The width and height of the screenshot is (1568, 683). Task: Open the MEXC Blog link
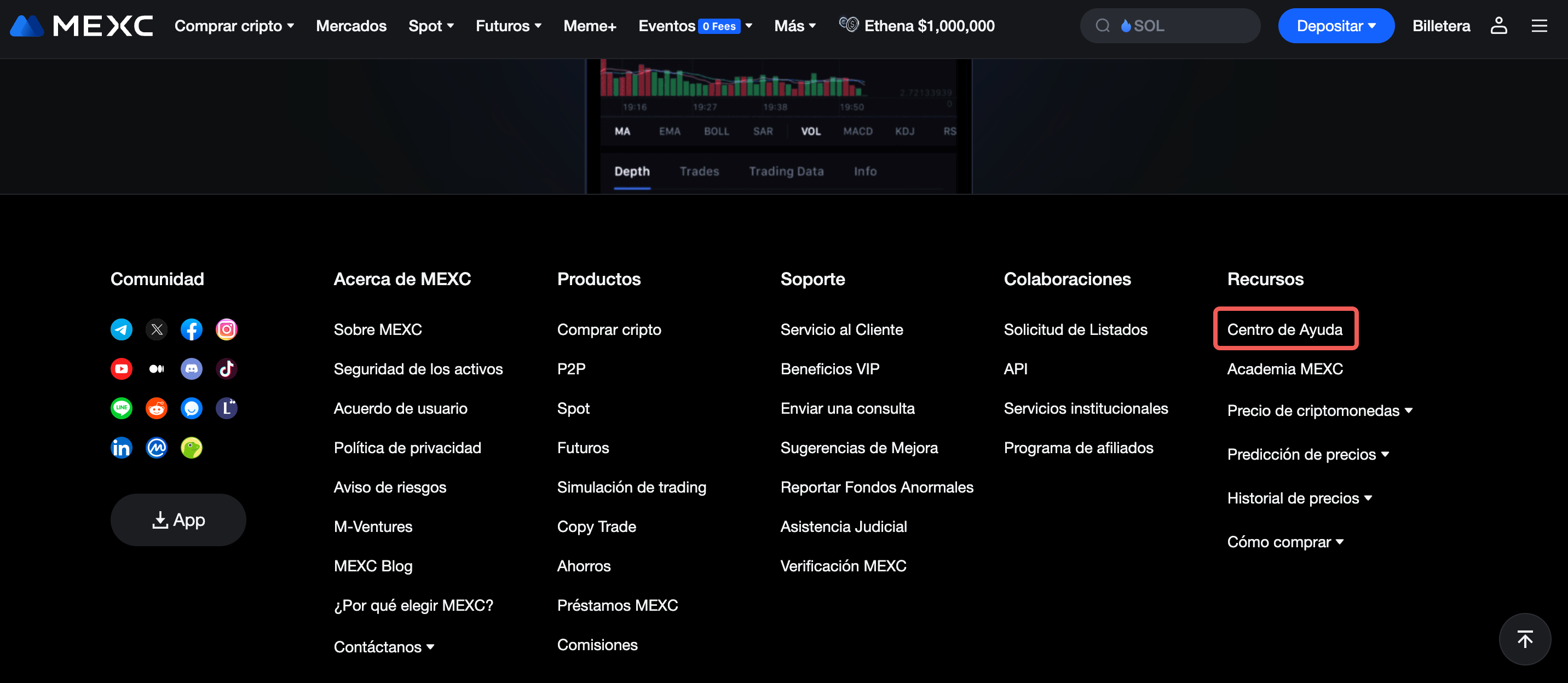tap(373, 566)
